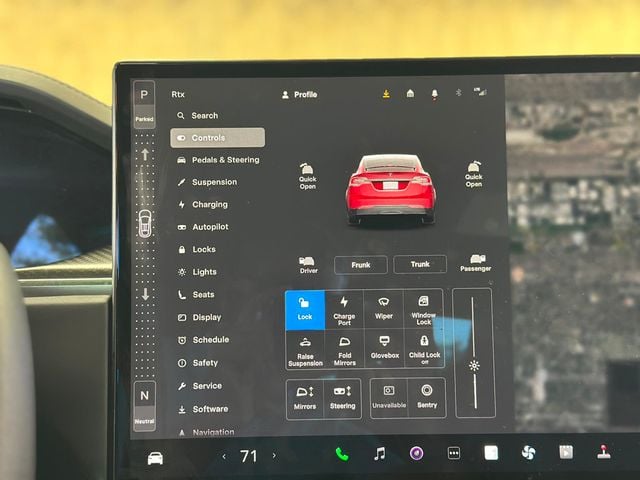Open the Display settings

[200, 317]
